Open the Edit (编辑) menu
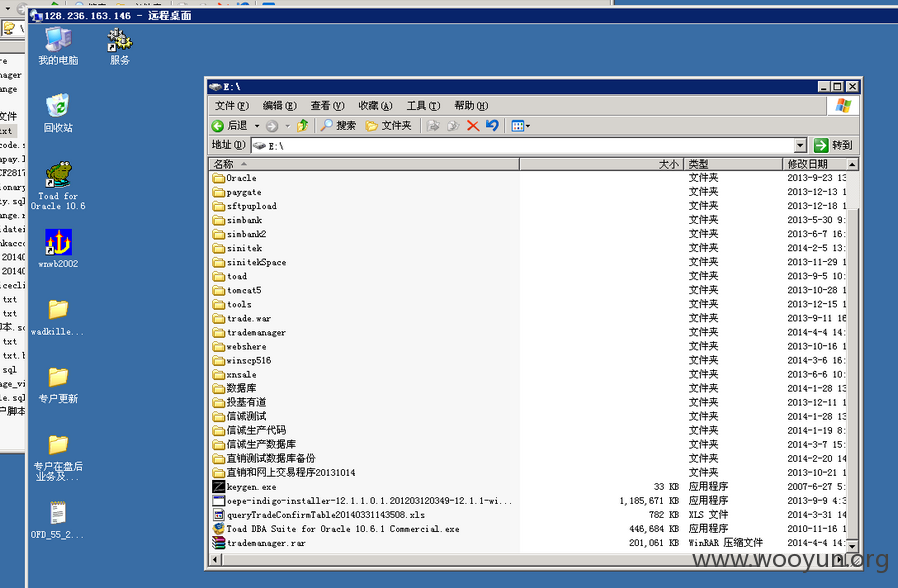 279,105
